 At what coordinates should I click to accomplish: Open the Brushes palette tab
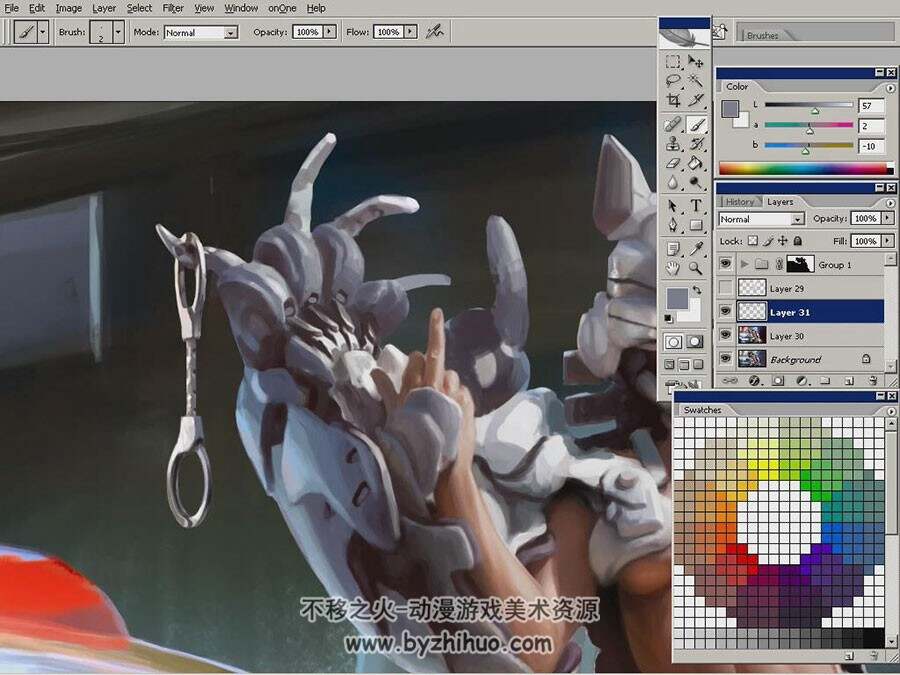pos(762,35)
